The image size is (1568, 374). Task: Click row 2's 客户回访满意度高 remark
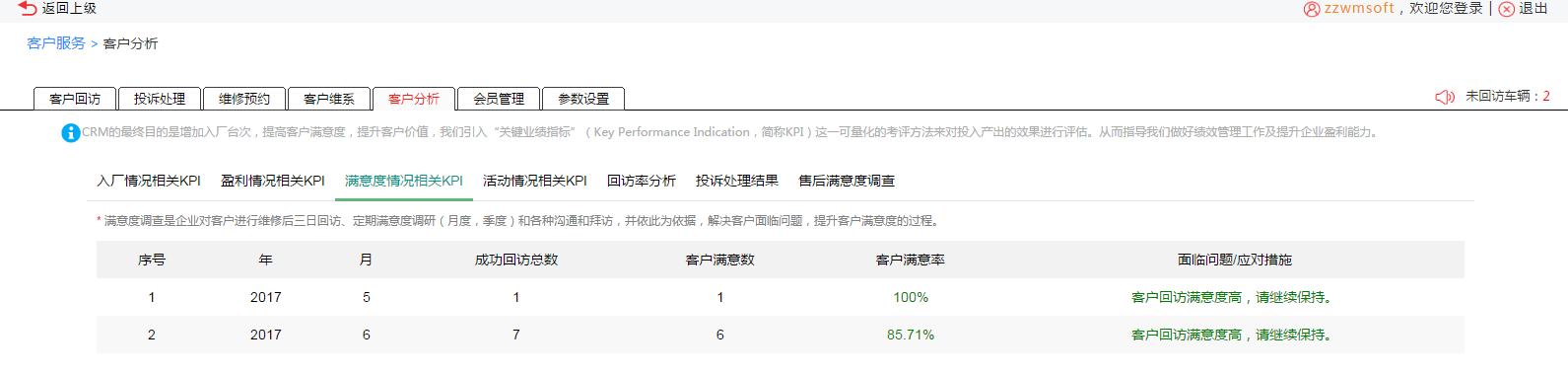pyautogui.click(x=1232, y=335)
